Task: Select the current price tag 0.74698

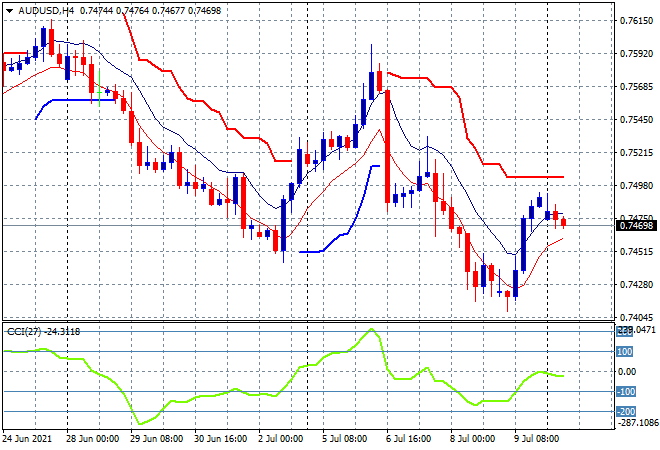Action: [637, 226]
